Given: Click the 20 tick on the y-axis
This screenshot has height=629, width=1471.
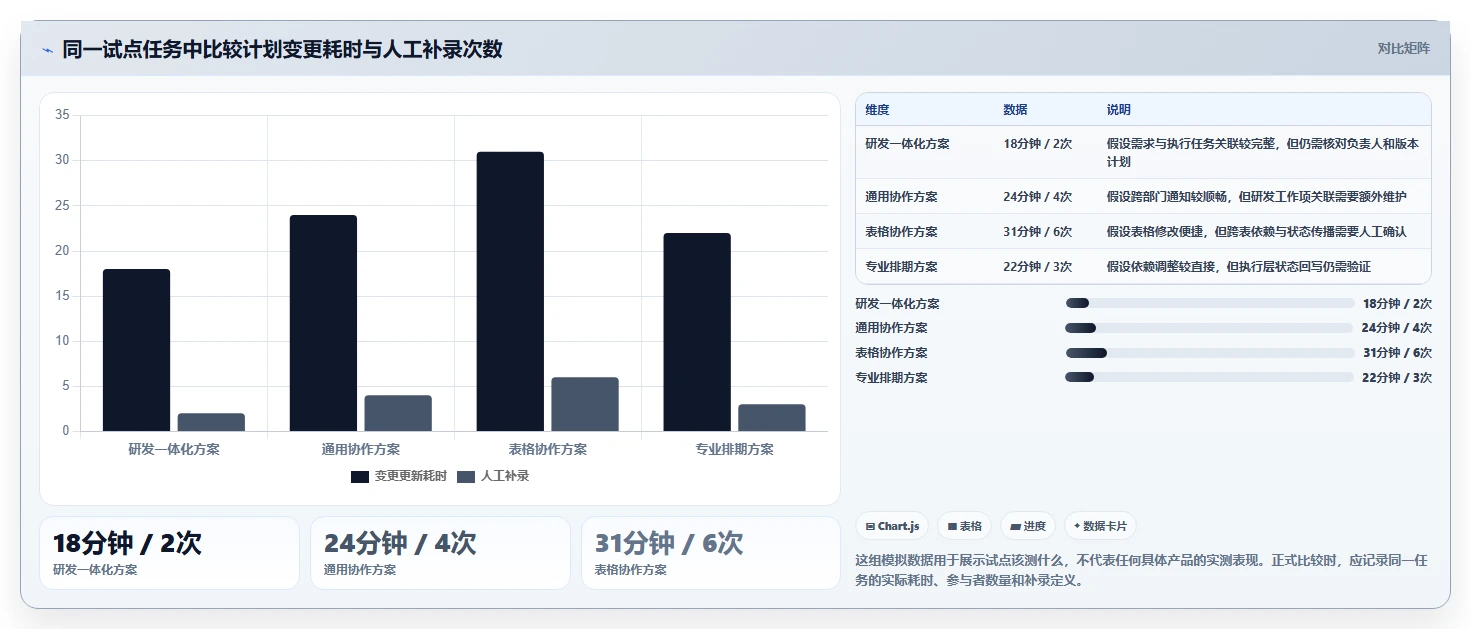Looking at the screenshot, I should click(x=62, y=251).
